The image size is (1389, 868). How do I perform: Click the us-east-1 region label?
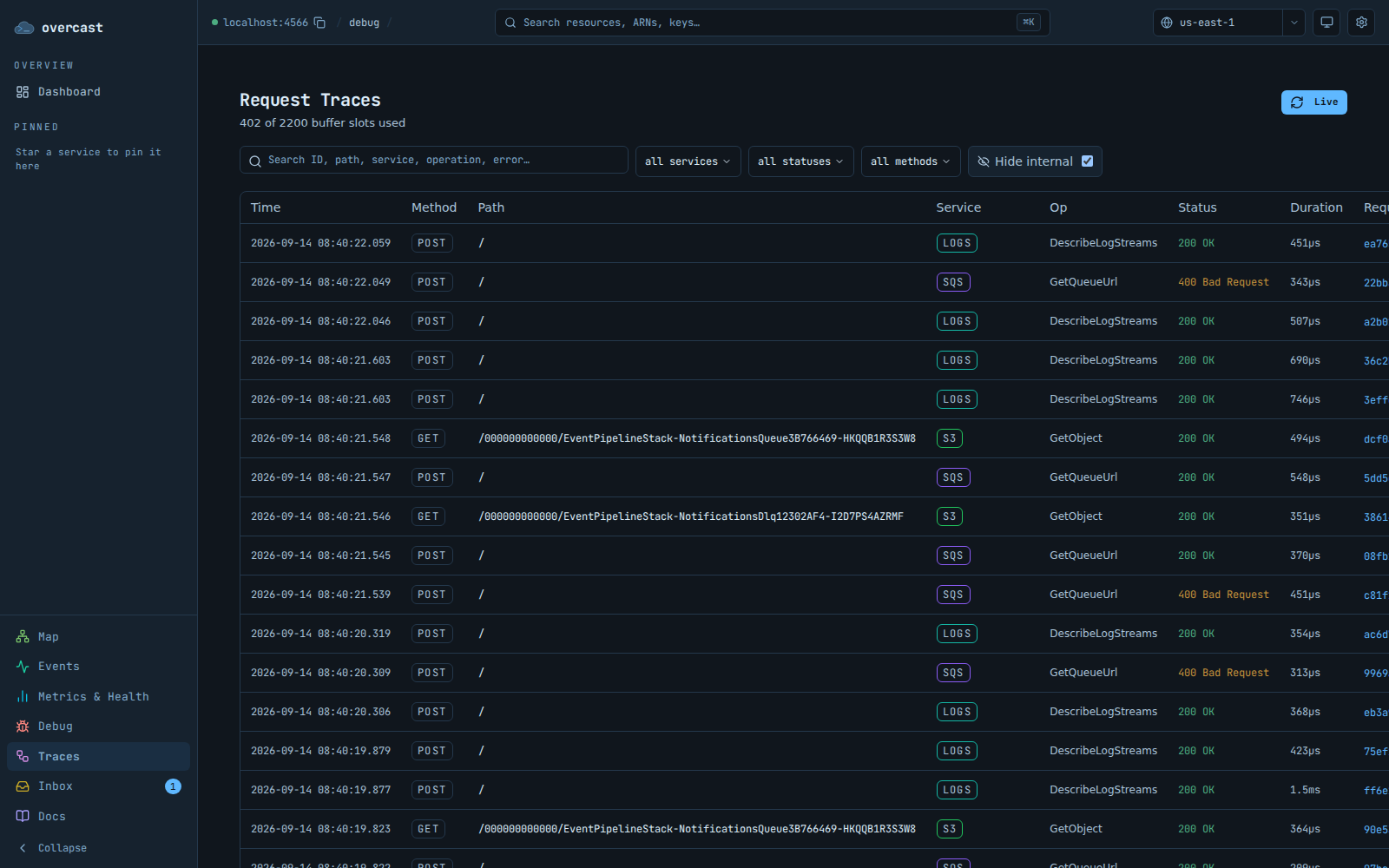pos(1207,23)
